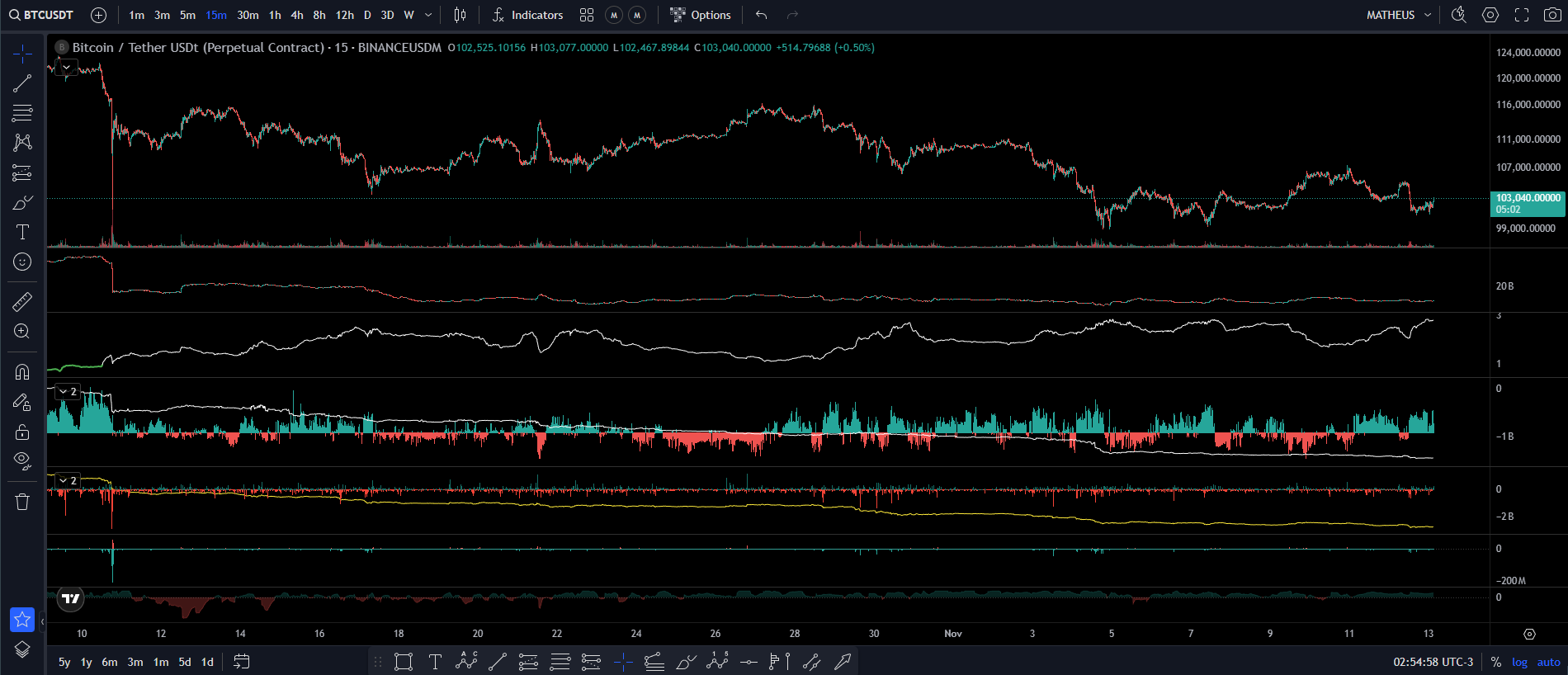Switch to the 30m timeframe

click(x=248, y=15)
